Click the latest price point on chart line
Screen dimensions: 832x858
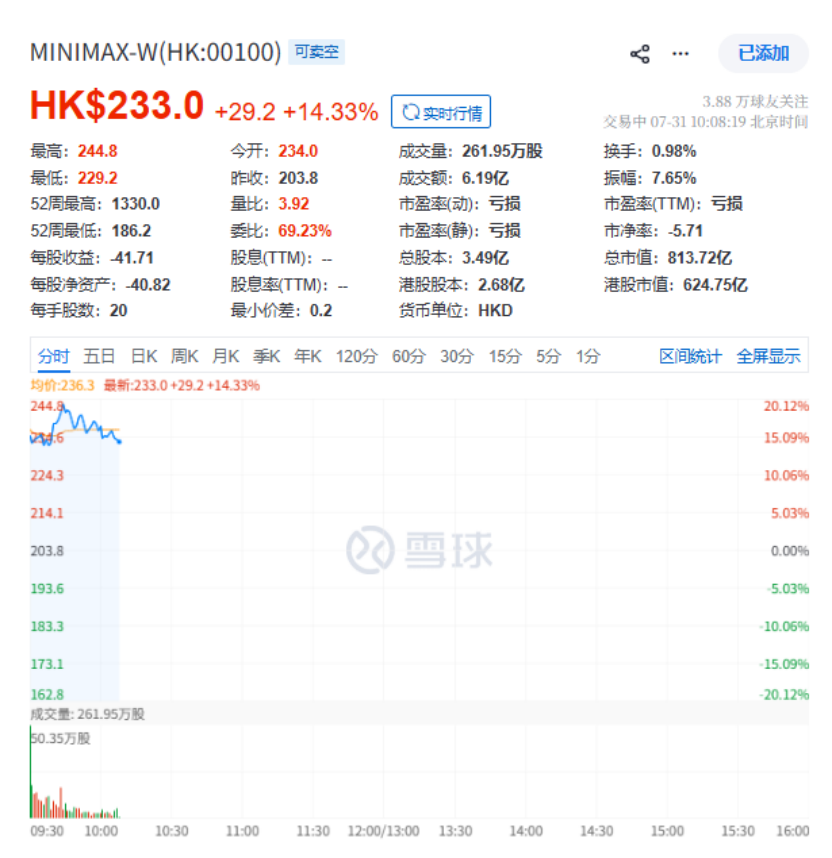[119, 441]
